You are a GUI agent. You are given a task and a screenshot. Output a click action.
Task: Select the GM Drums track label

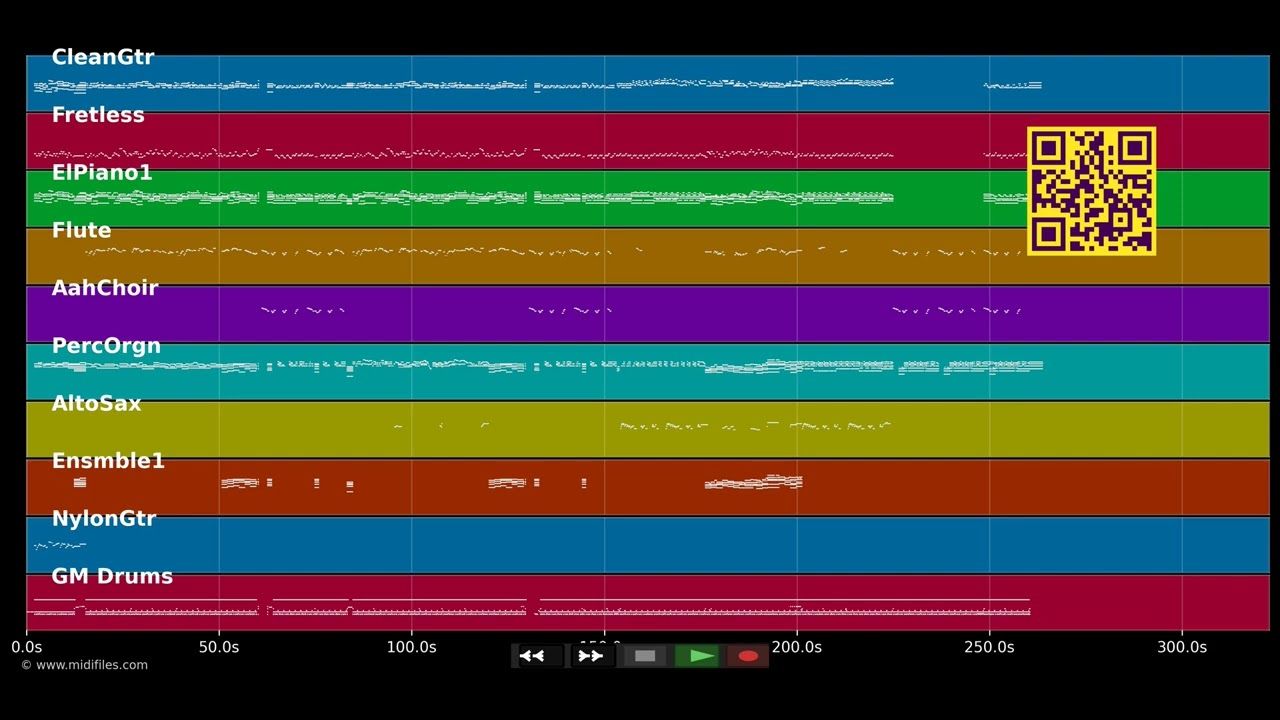pos(112,577)
